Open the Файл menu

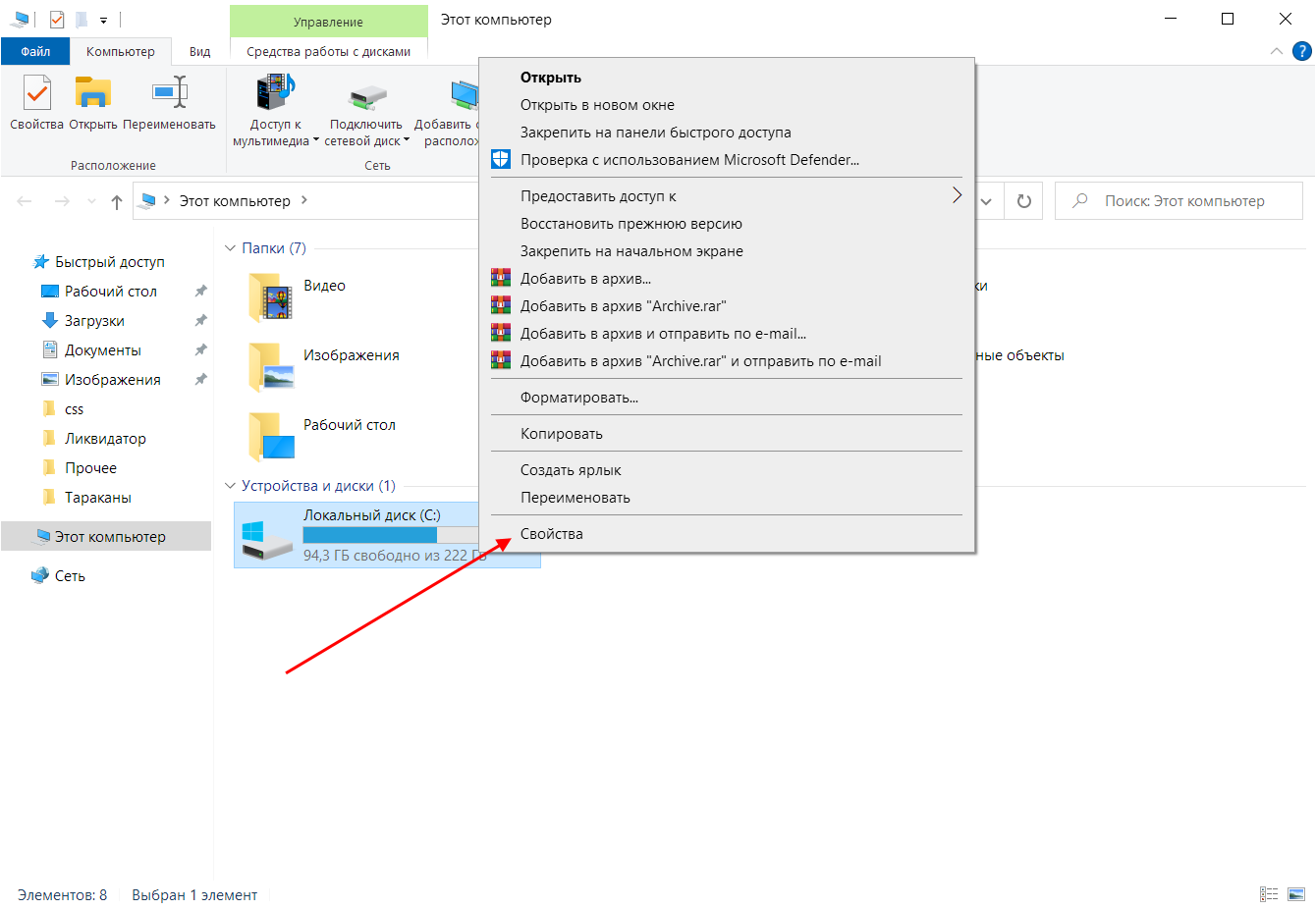pos(34,51)
